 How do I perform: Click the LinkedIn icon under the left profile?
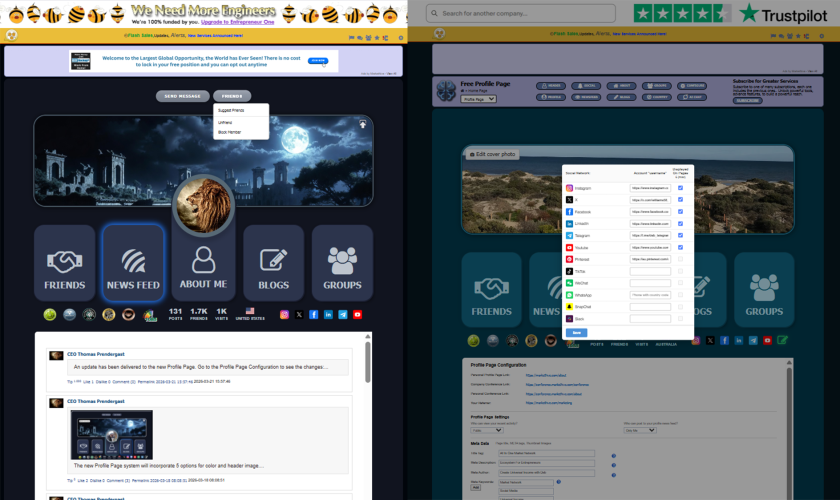pos(328,314)
